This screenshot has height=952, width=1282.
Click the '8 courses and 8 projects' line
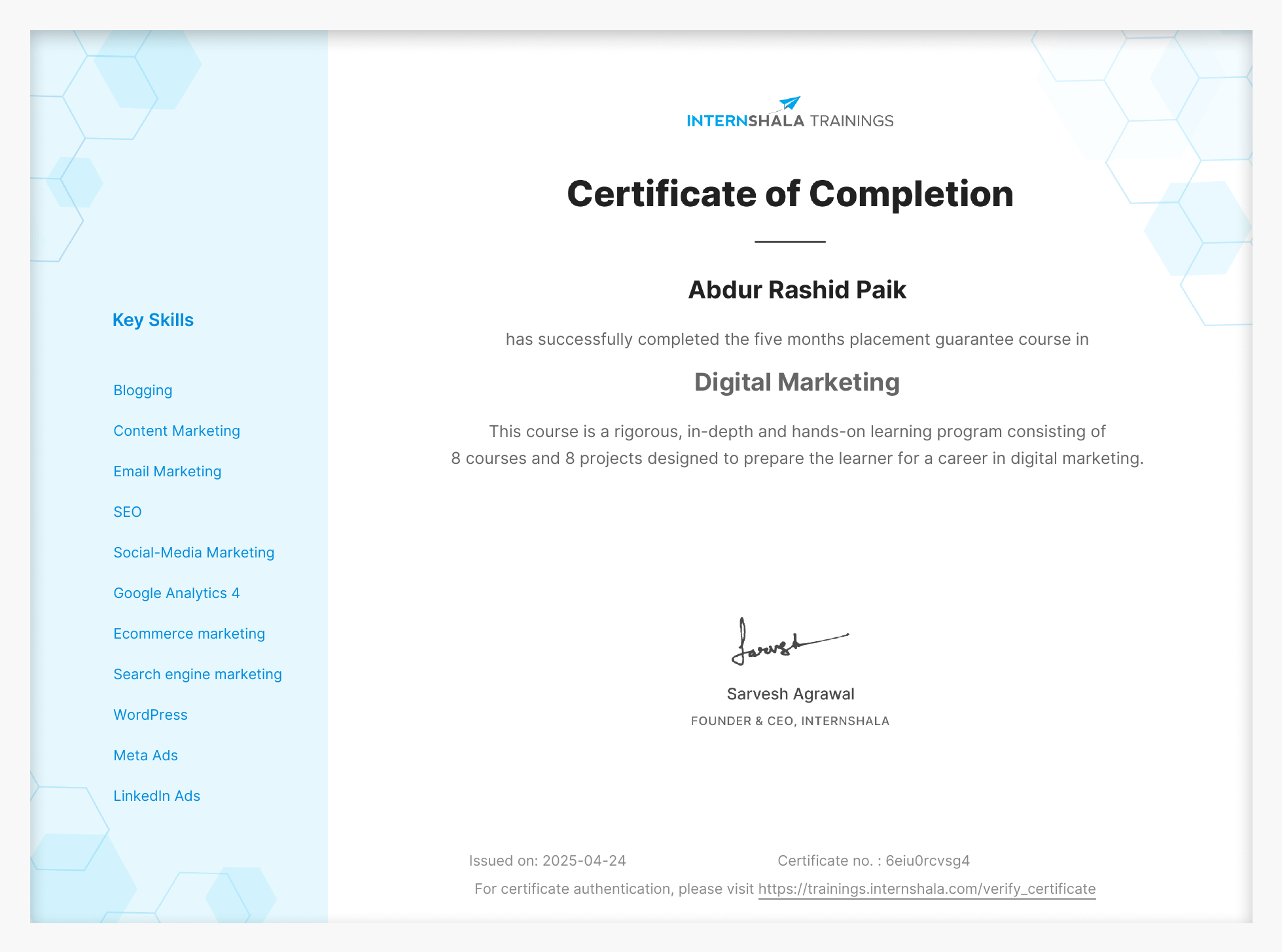click(797, 459)
